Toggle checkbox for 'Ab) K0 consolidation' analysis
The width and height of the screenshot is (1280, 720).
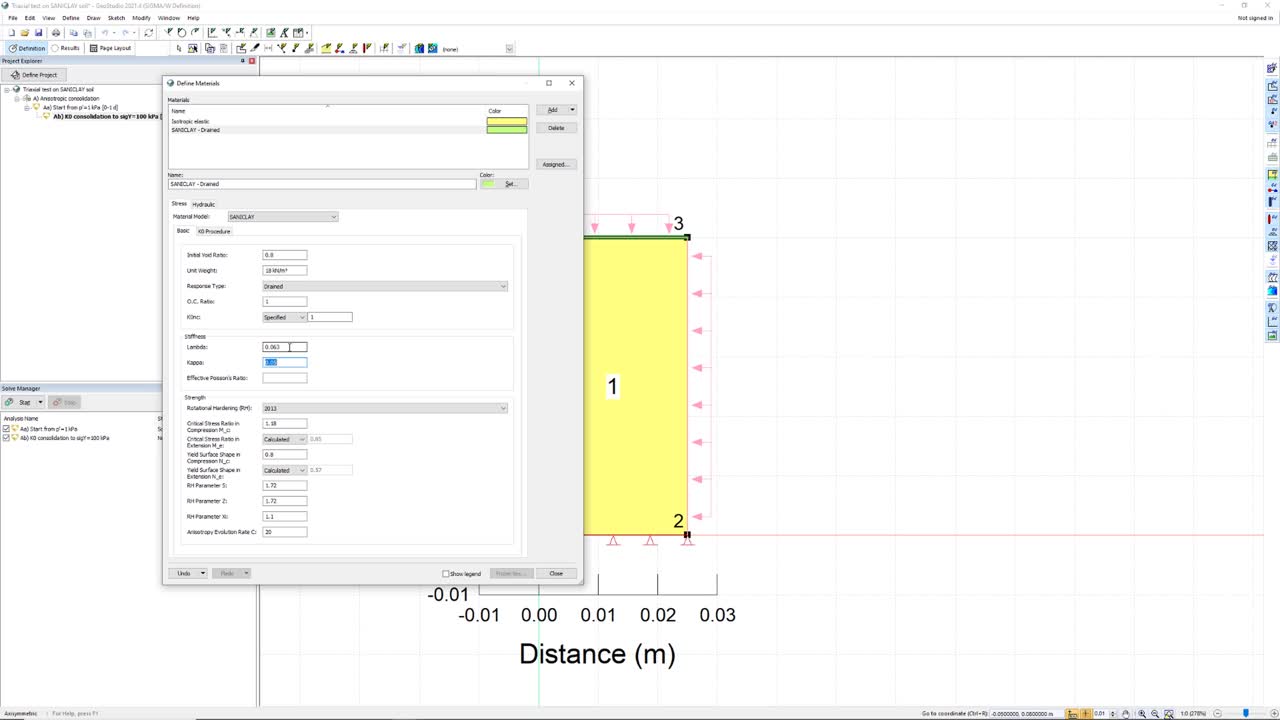pyautogui.click(x=7, y=438)
